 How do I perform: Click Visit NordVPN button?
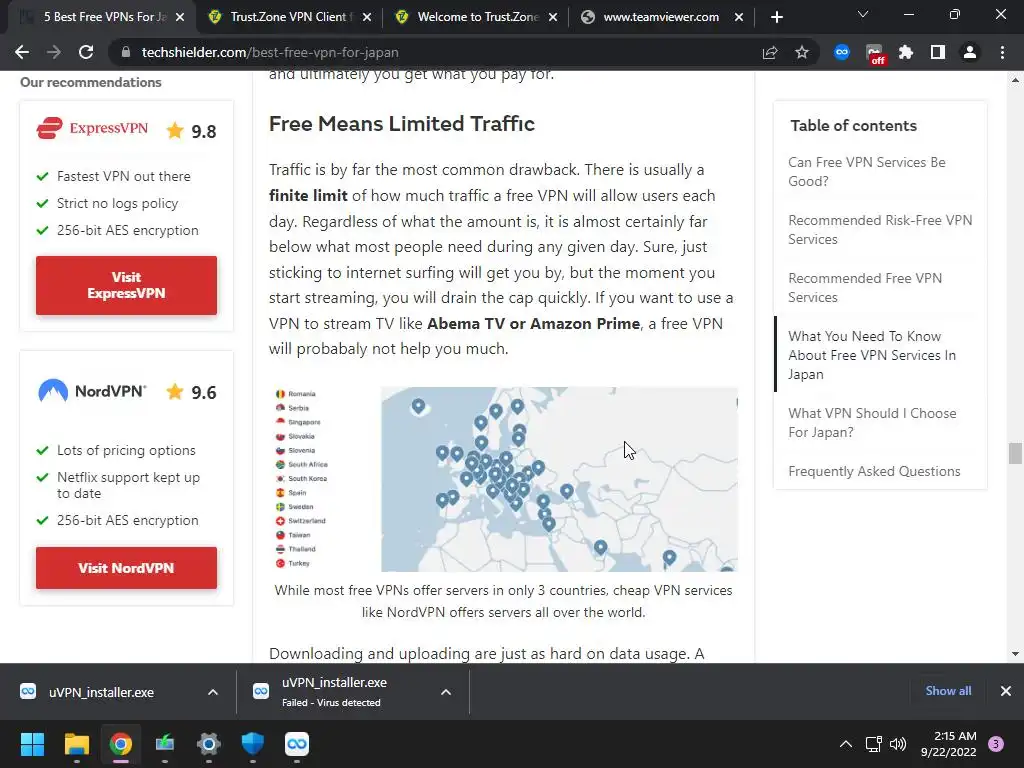pos(126,568)
